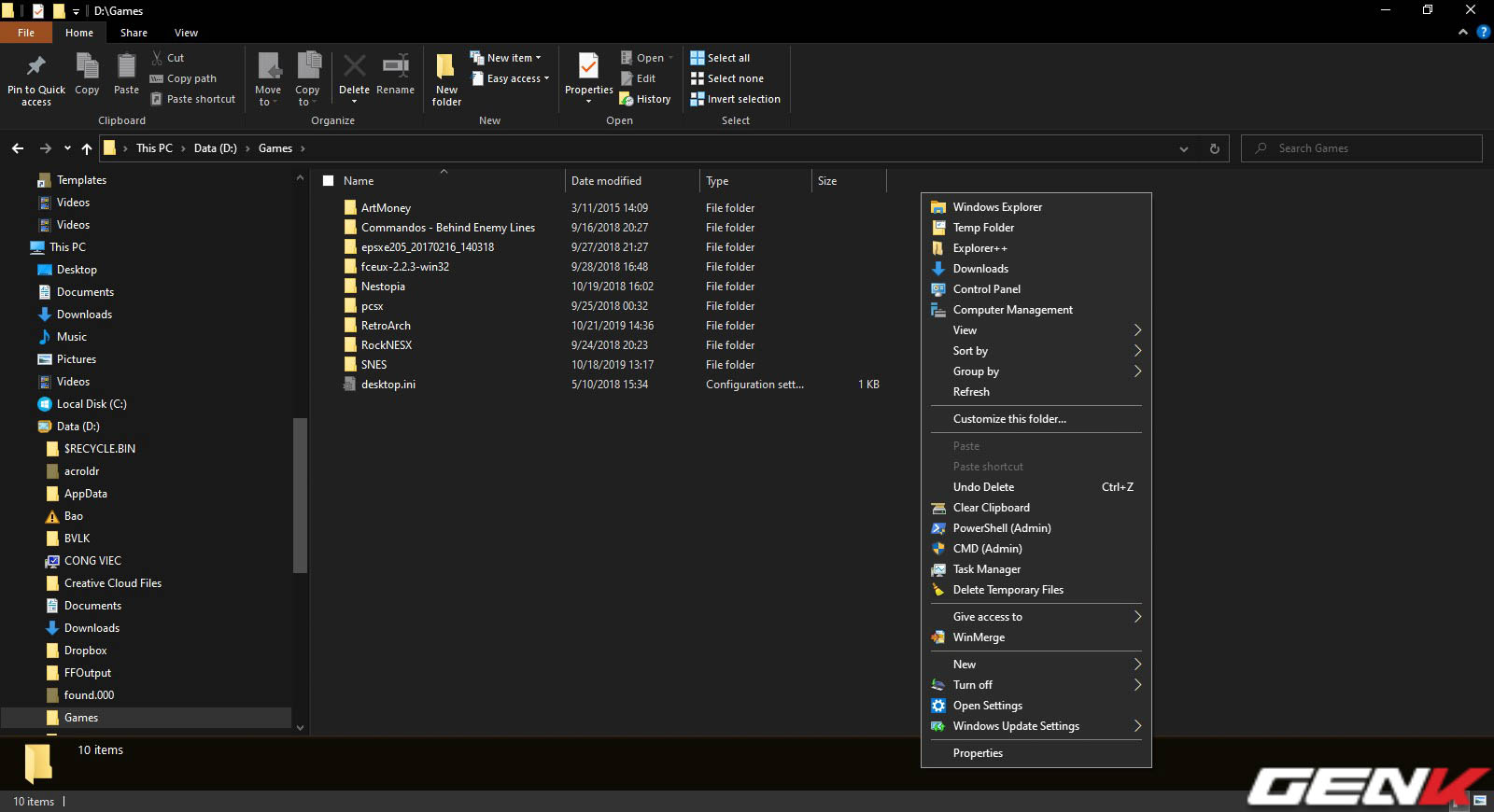Create a New folder from ribbon
This screenshot has width=1494, height=812.
tap(446, 79)
